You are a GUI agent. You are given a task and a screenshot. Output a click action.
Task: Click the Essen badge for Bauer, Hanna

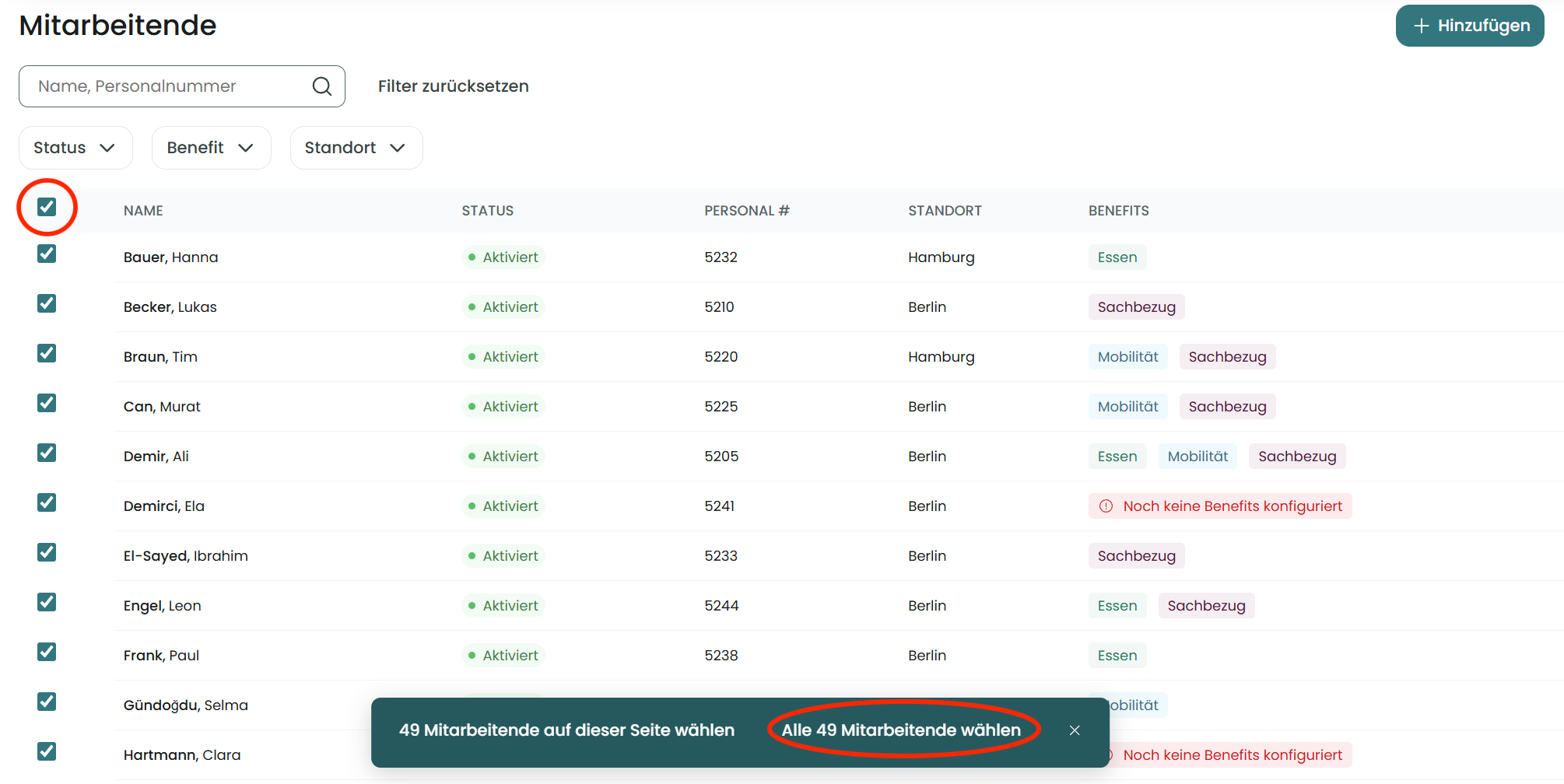pos(1117,257)
